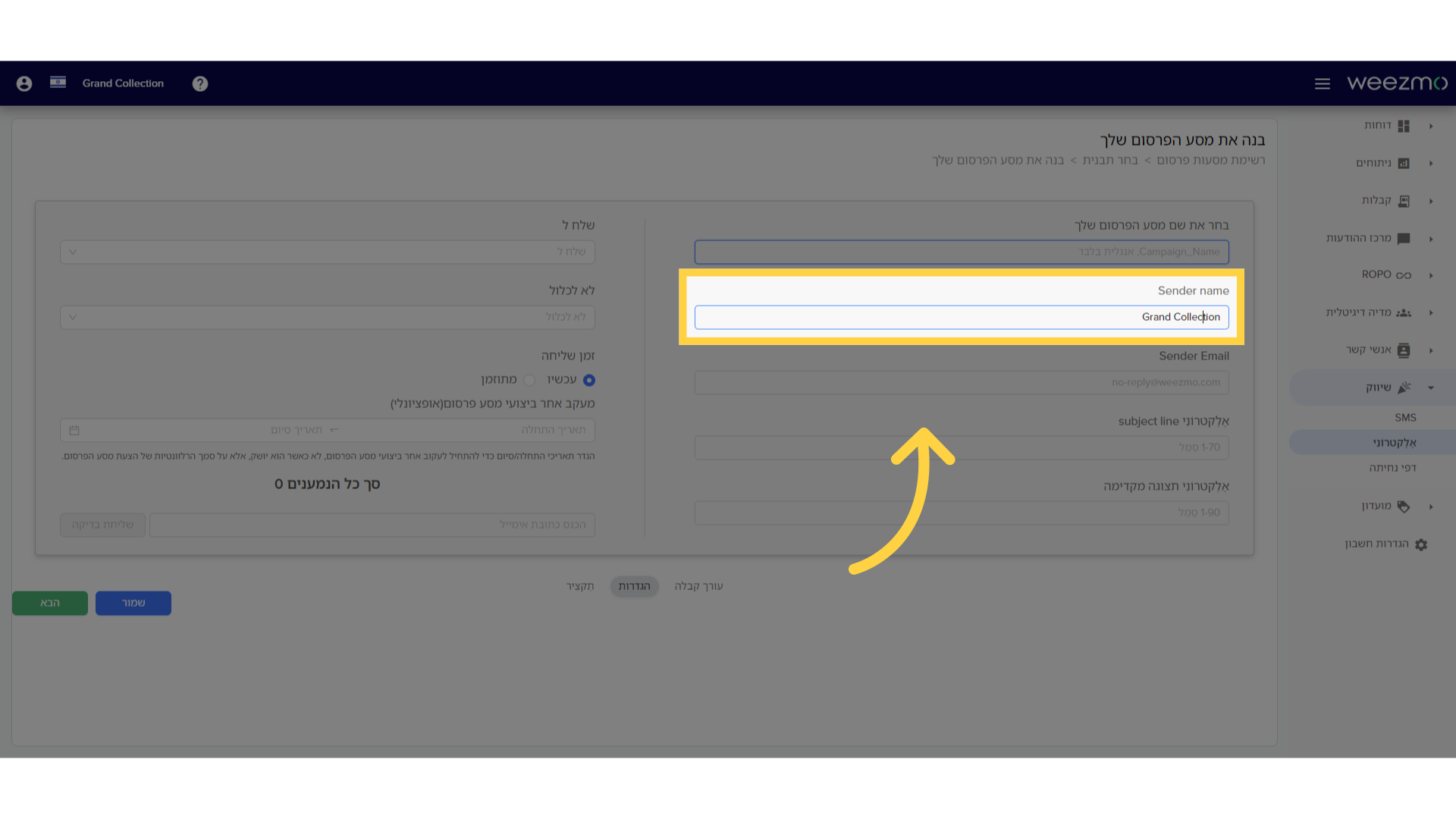Click the subject line input field
This screenshot has height=819, width=1456.
962,447
